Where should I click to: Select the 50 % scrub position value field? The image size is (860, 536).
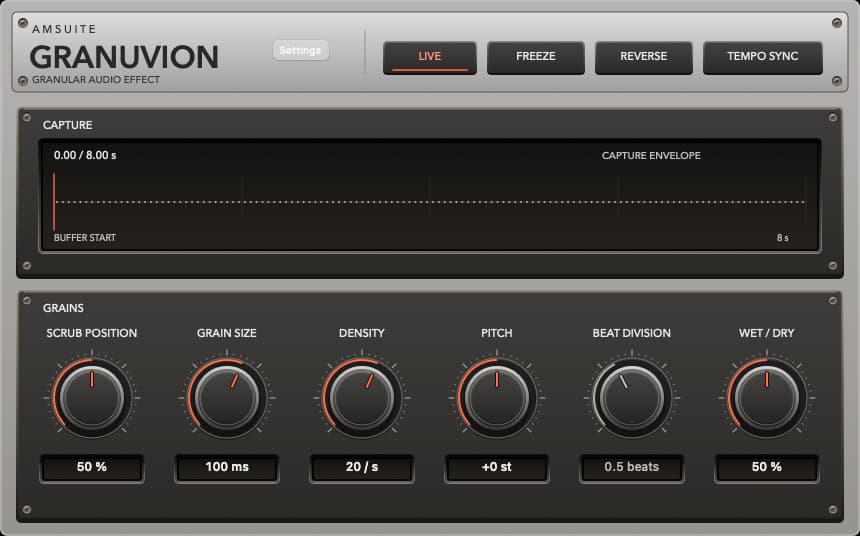pyautogui.click(x=92, y=467)
